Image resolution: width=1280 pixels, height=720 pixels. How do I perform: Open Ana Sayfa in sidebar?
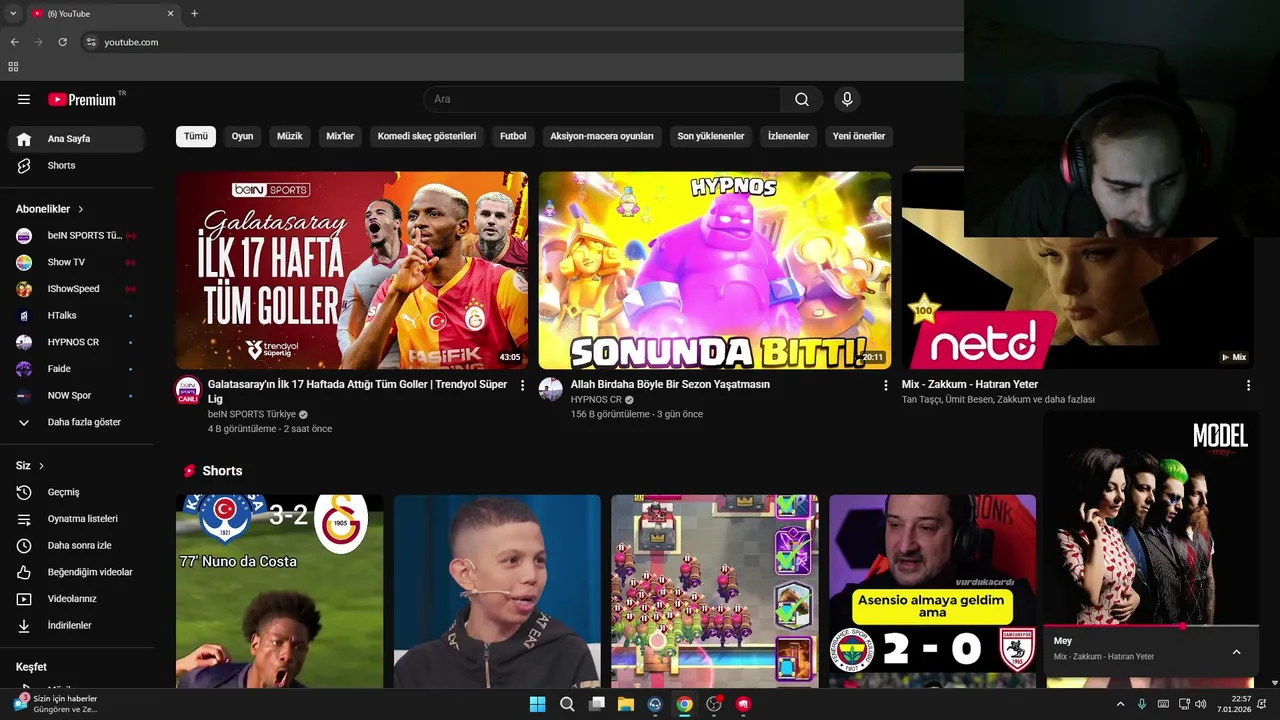point(76,139)
